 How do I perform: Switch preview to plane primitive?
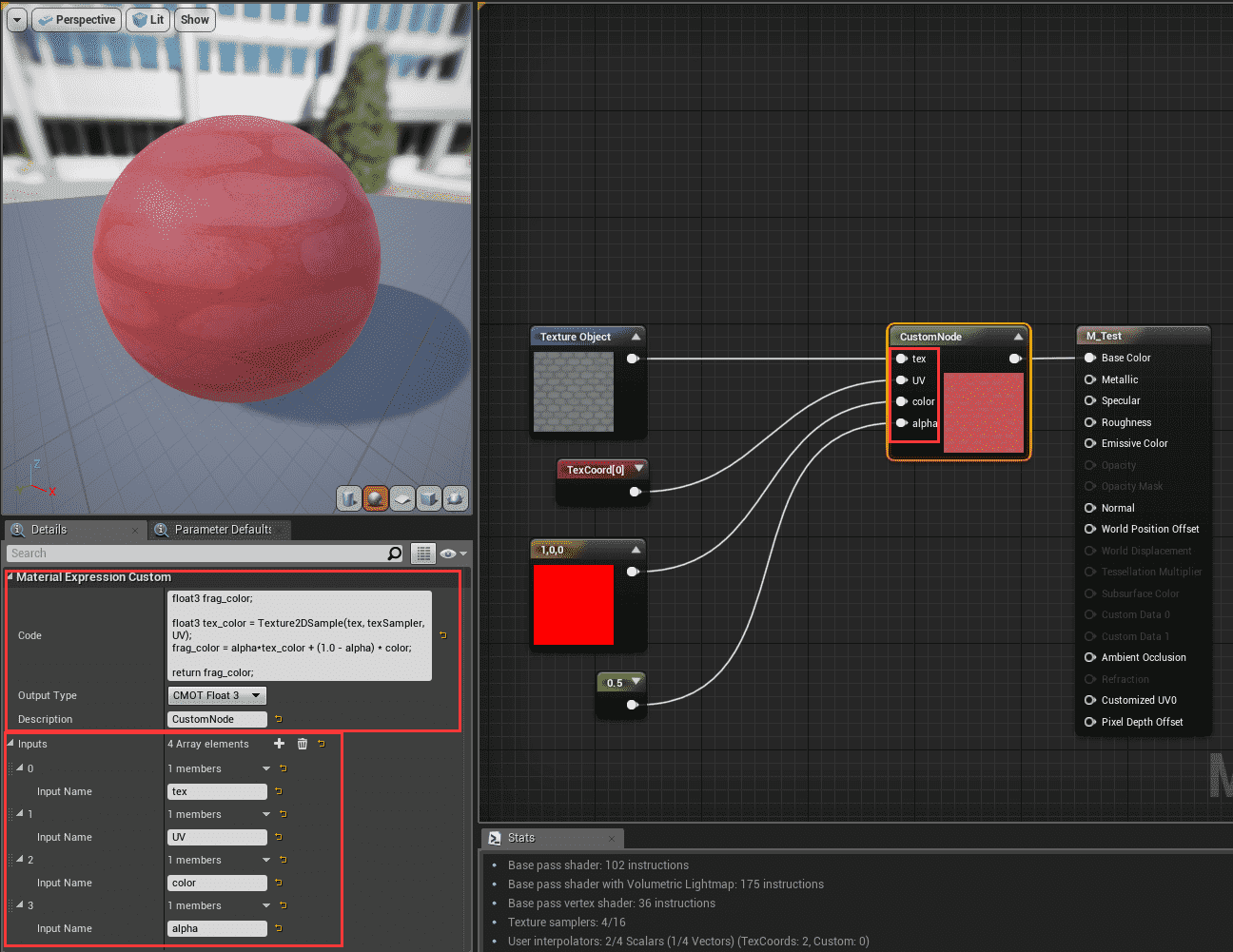[x=402, y=497]
